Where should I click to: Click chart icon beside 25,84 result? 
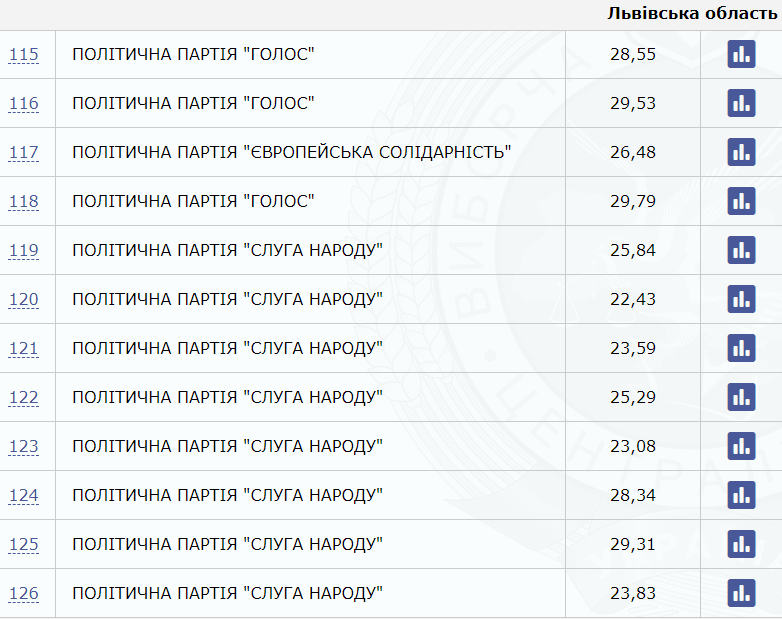point(741,250)
